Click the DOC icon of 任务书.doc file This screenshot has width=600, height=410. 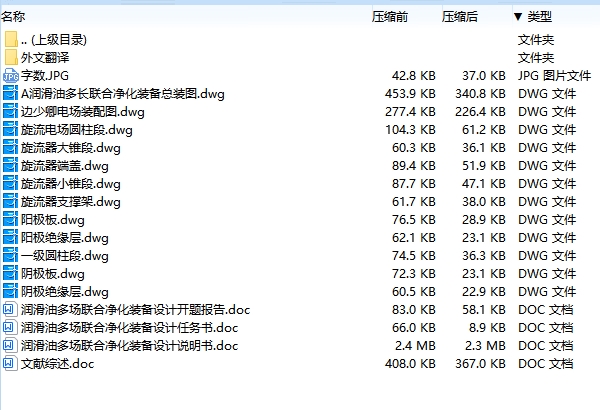click(10, 328)
